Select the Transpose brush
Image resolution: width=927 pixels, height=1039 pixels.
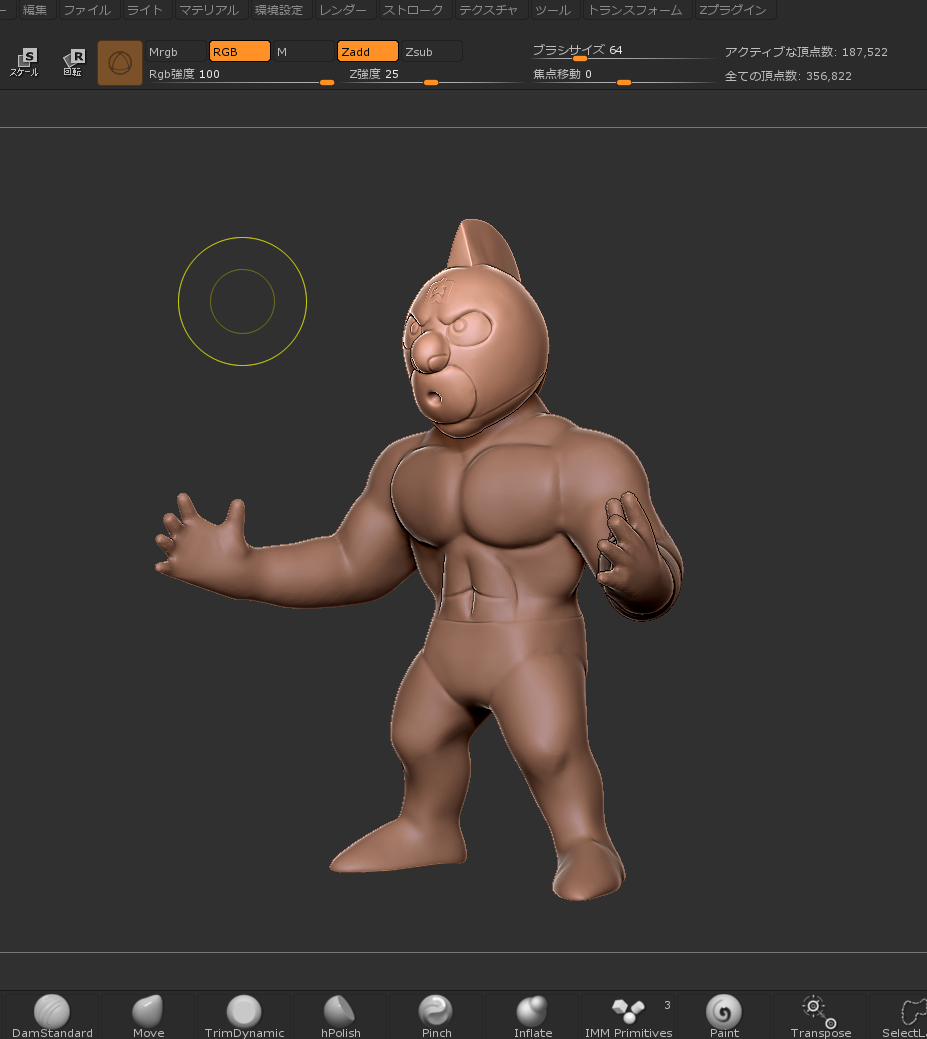[820, 1016]
